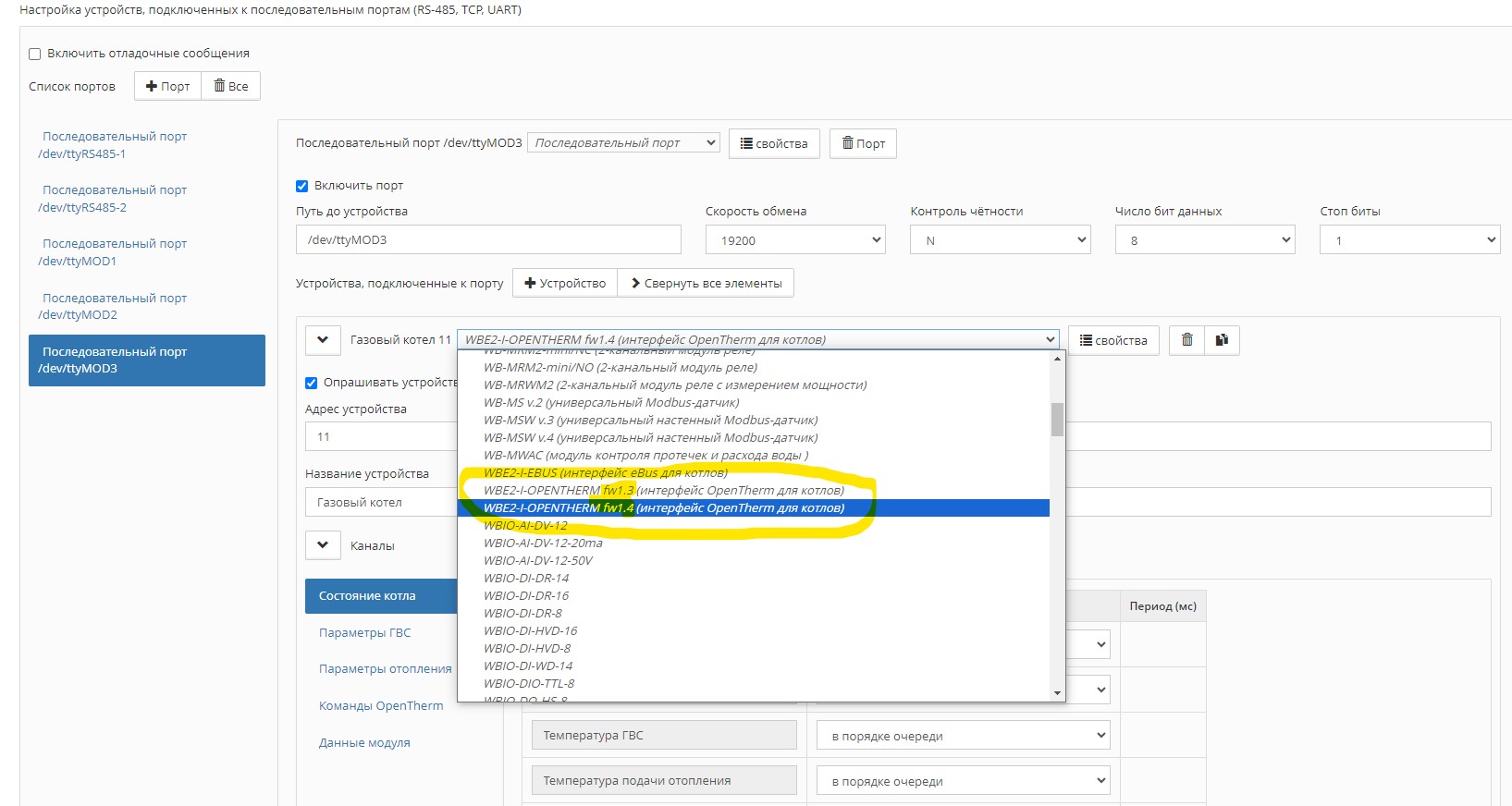1512x806 pixels.
Task: Select WB-MRM2-mini/NO option in the list
Action: (754, 368)
